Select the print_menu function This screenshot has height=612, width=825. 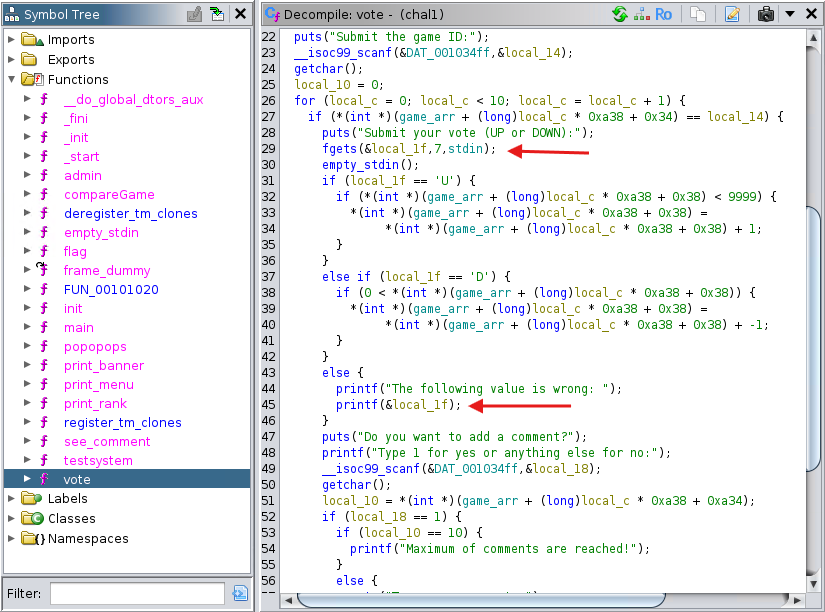(98, 384)
